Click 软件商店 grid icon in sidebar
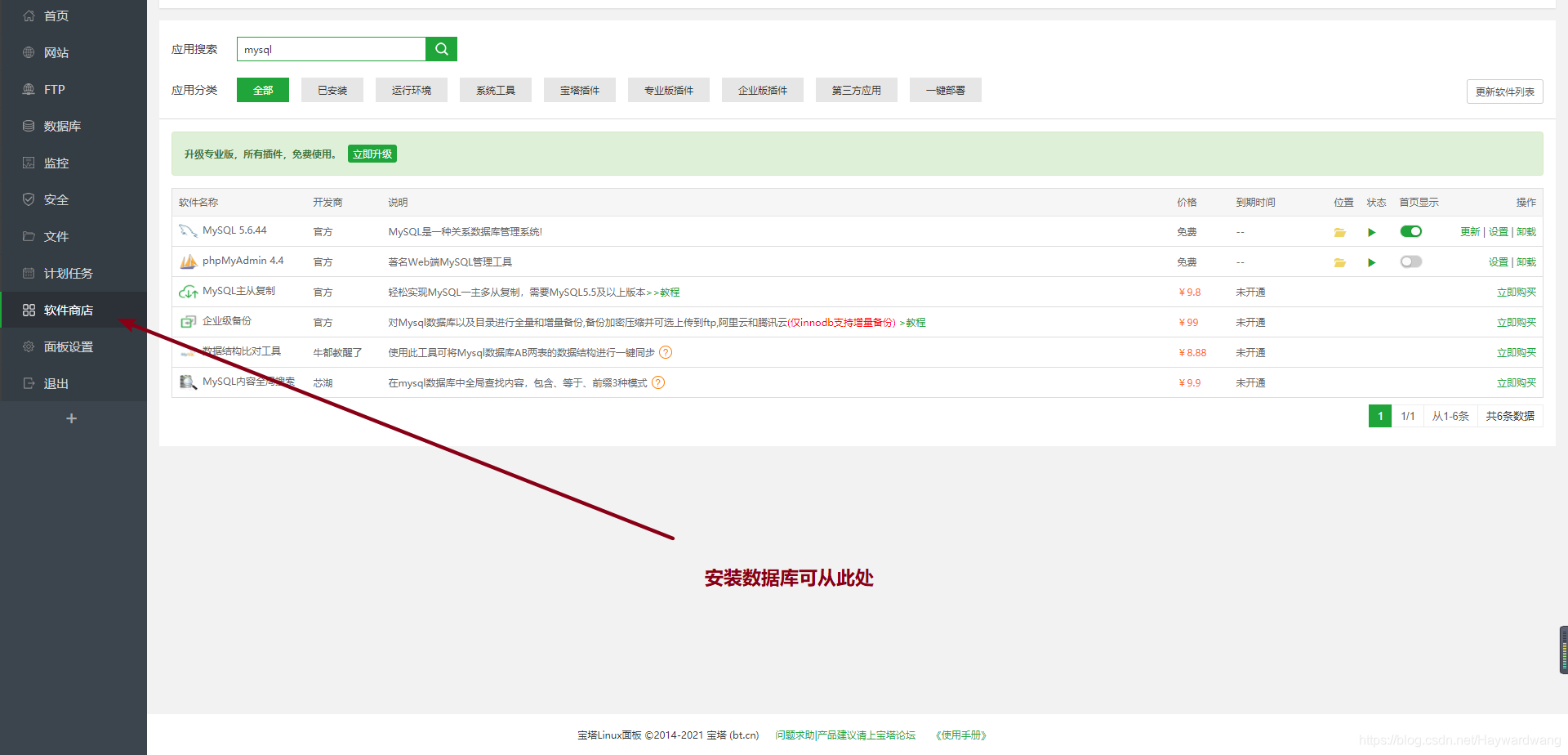This screenshot has height=755, width=1568. 29,310
